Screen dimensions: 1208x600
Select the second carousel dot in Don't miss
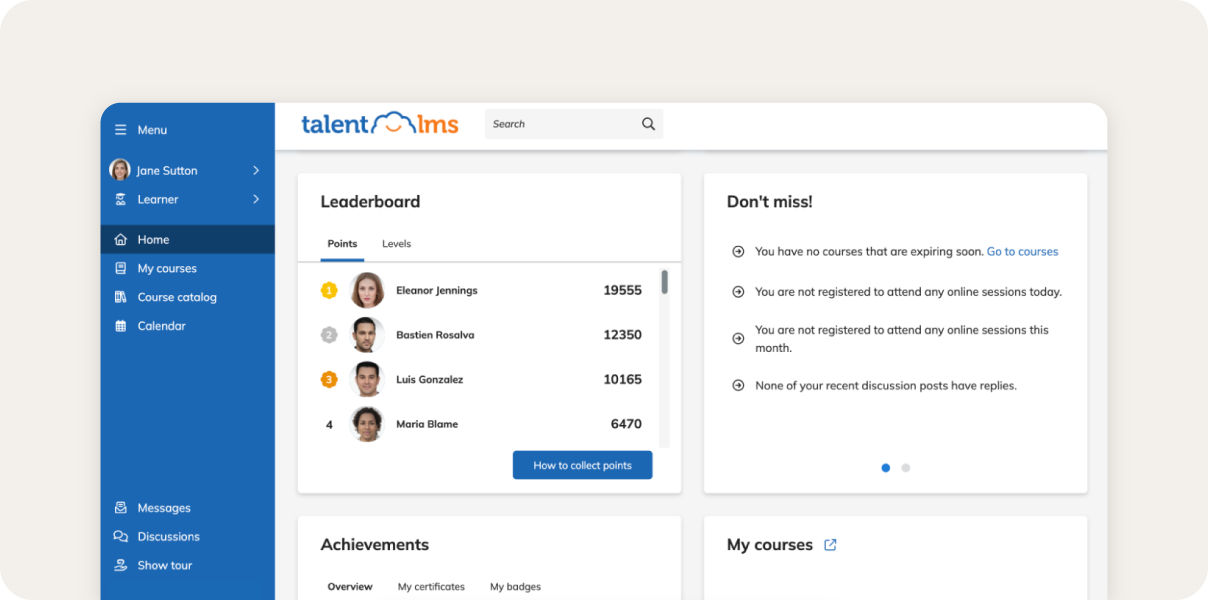pos(905,467)
